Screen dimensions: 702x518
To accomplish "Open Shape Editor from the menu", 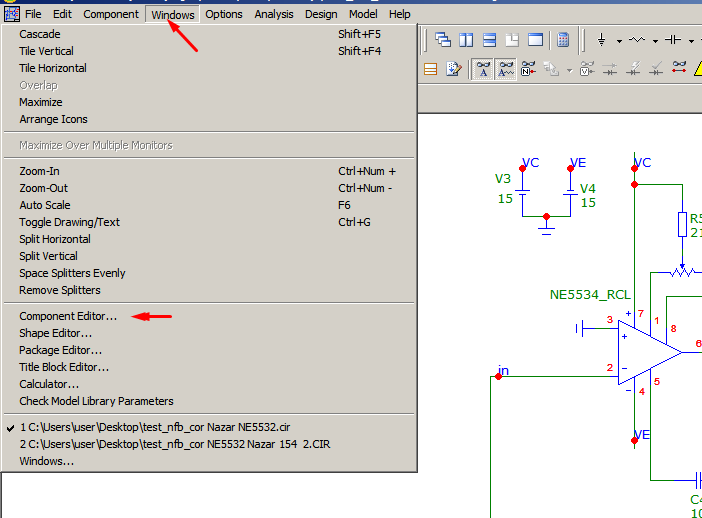I will (x=209, y=333).
